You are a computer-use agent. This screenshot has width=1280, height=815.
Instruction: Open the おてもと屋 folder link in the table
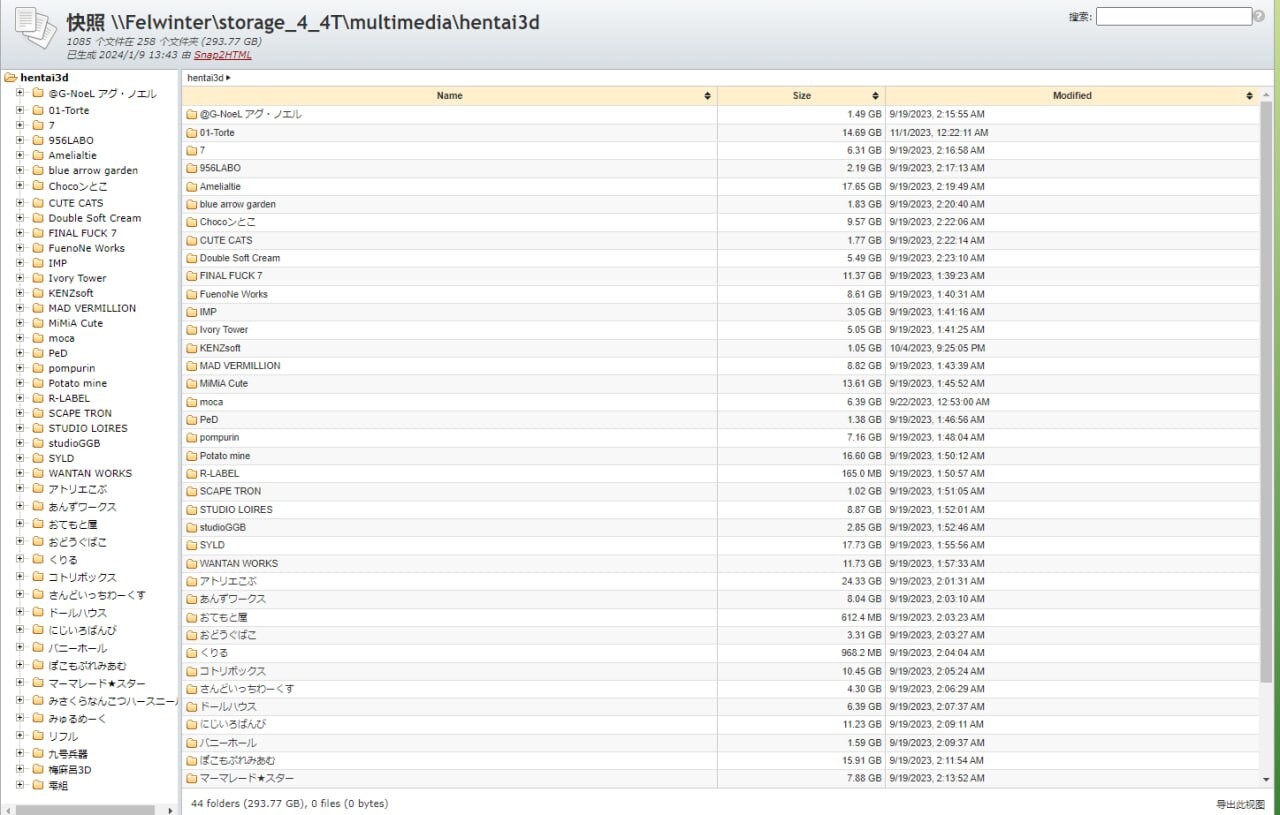tap(223, 618)
